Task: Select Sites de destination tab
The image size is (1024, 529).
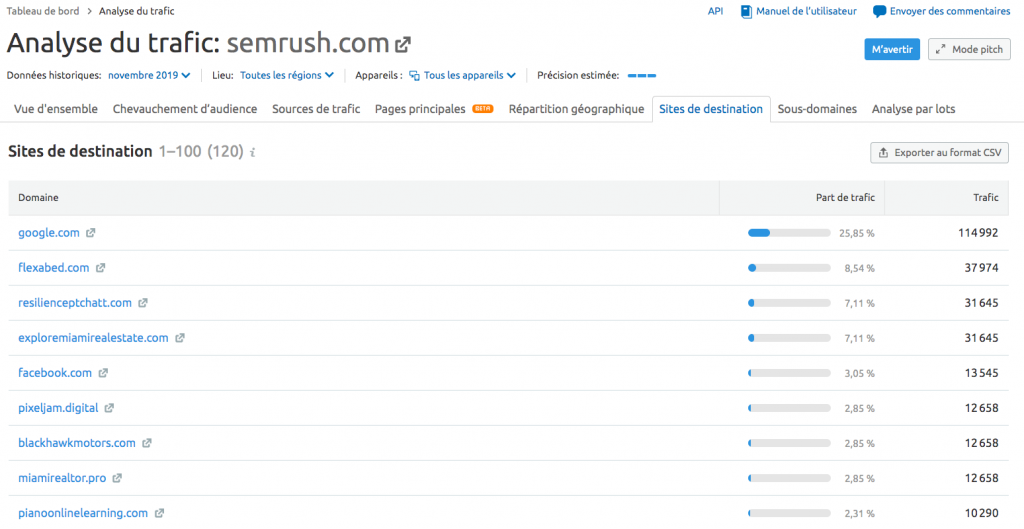Action: tap(711, 109)
